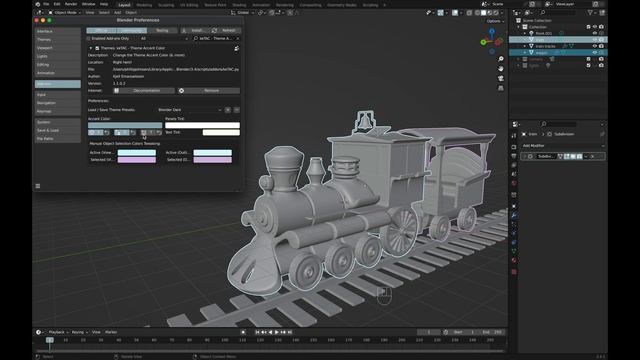Viewport: 640px width, 360px height.
Task: Collapse the Theme Accent Color add-on details
Action: tap(91, 48)
